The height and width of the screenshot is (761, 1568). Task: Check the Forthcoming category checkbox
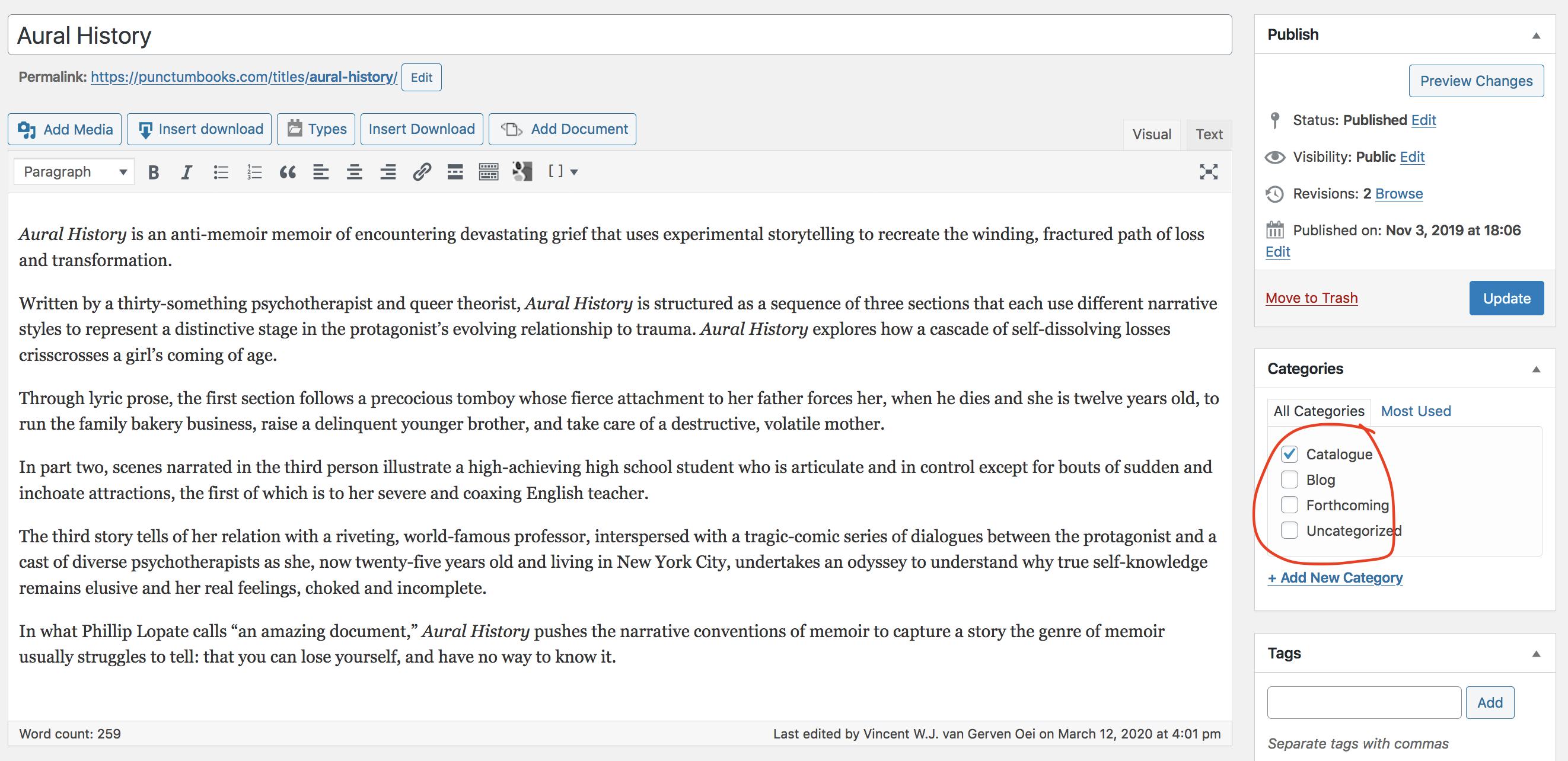tap(1289, 506)
